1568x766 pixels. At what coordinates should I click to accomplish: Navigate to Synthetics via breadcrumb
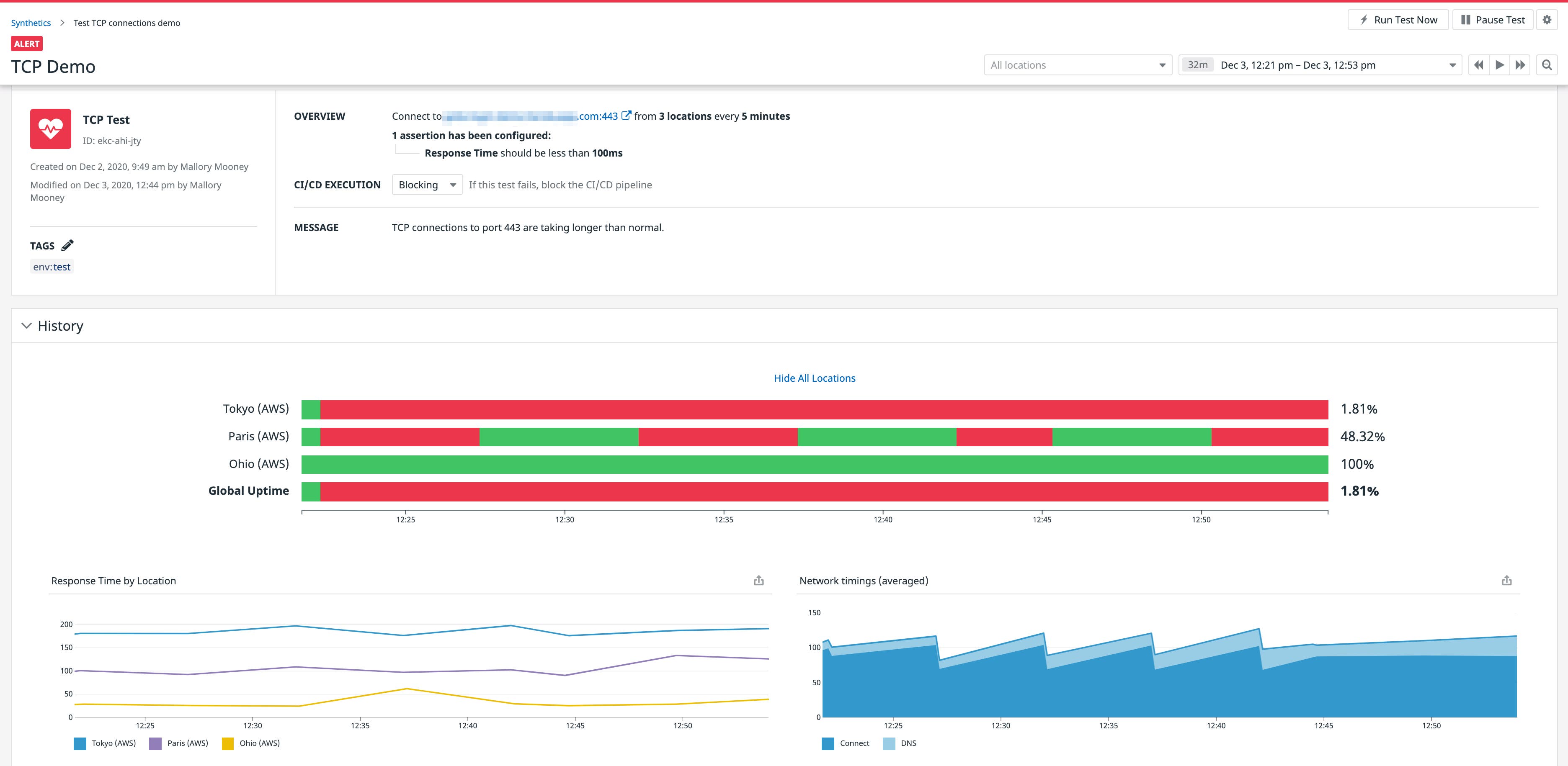tap(31, 23)
